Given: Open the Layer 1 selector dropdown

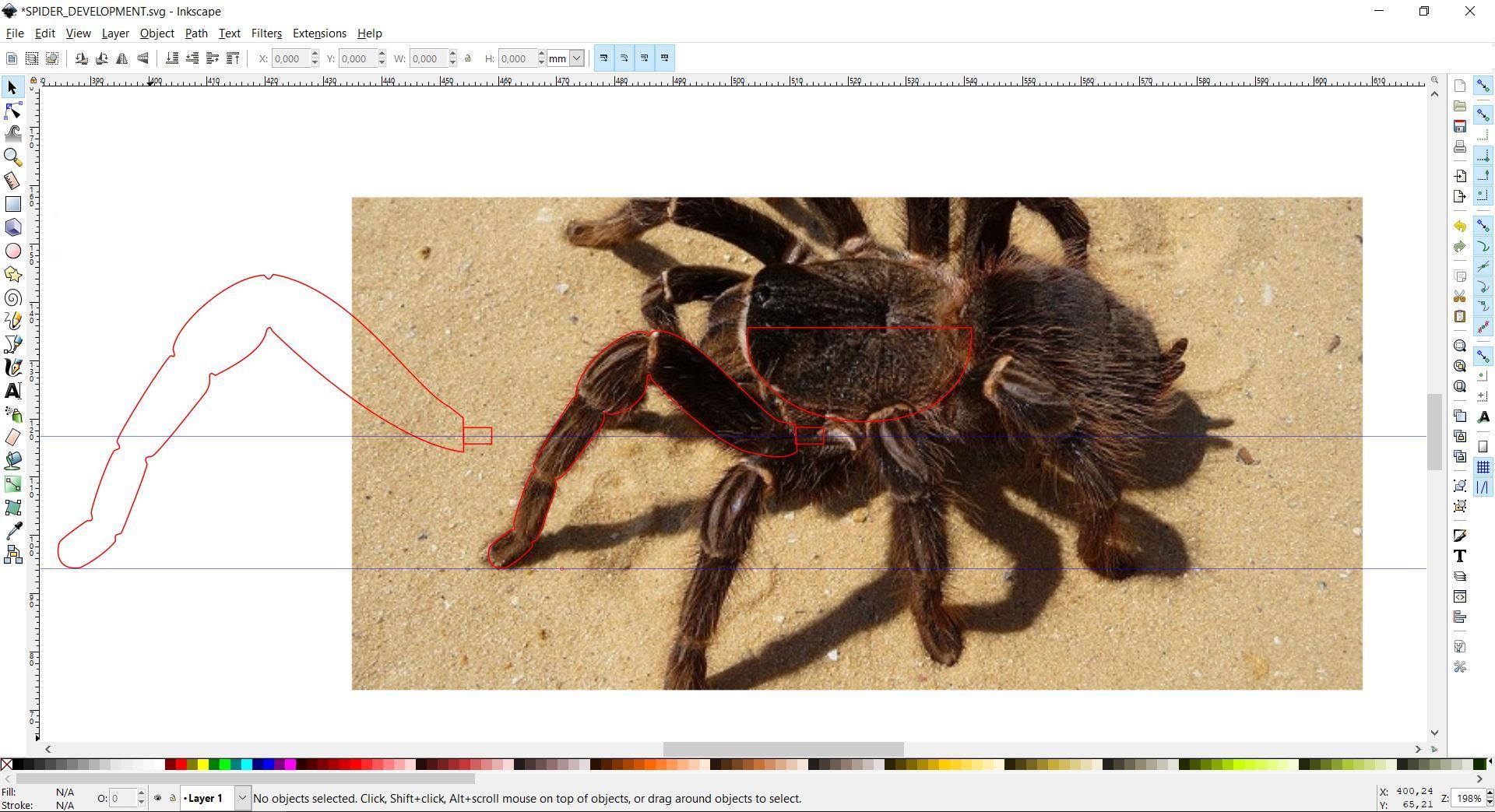Looking at the screenshot, I should [242, 798].
